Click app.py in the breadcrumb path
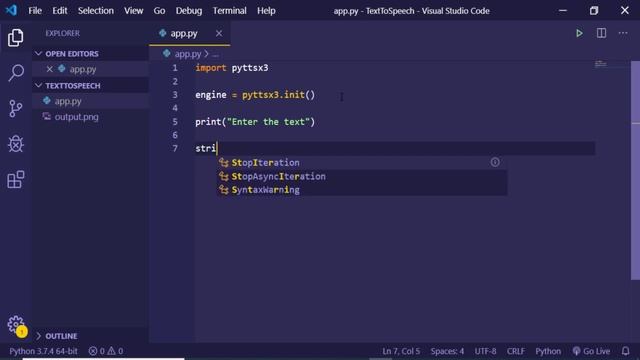The width and height of the screenshot is (640, 360). 188,54
